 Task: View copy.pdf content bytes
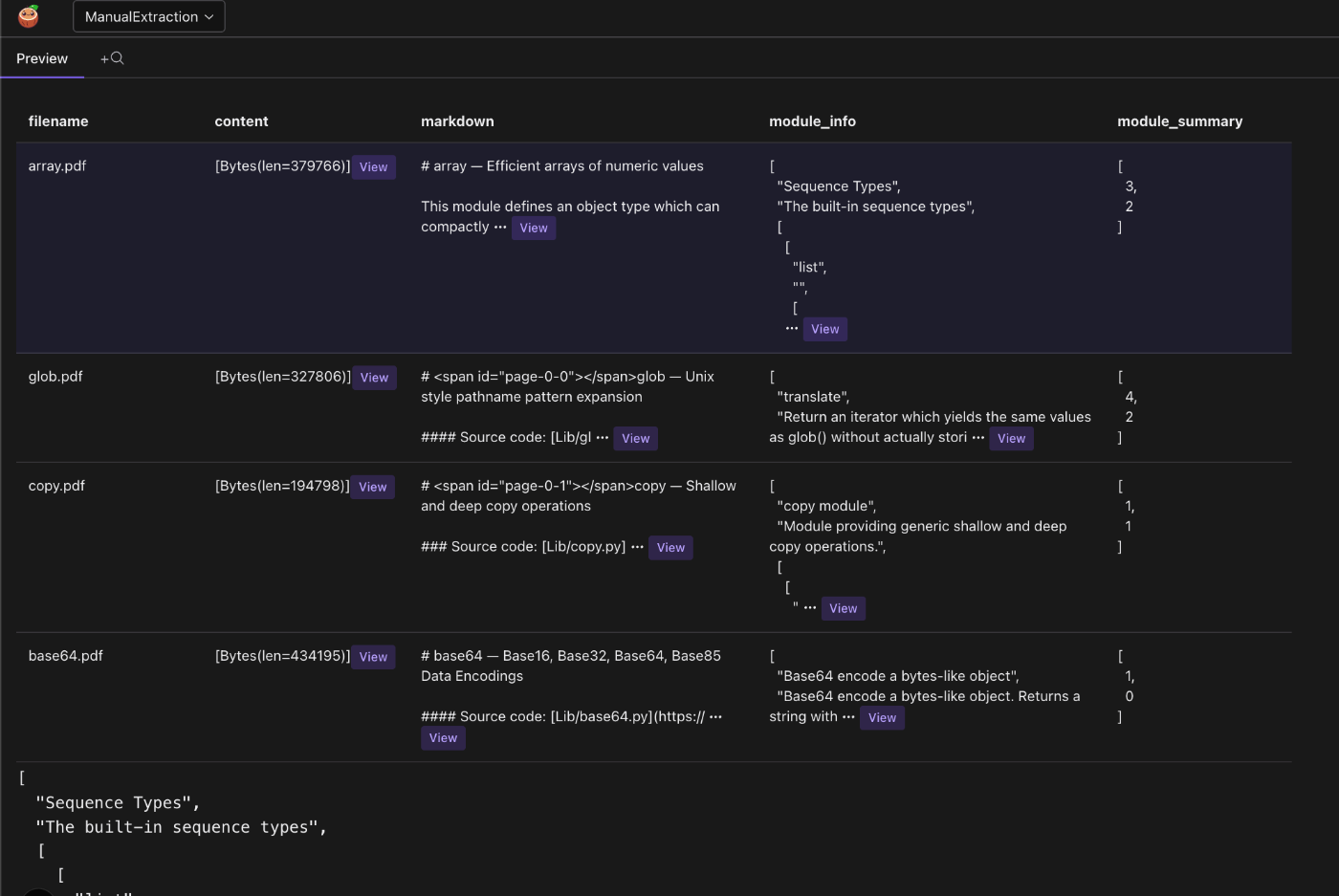click(372, 487)
